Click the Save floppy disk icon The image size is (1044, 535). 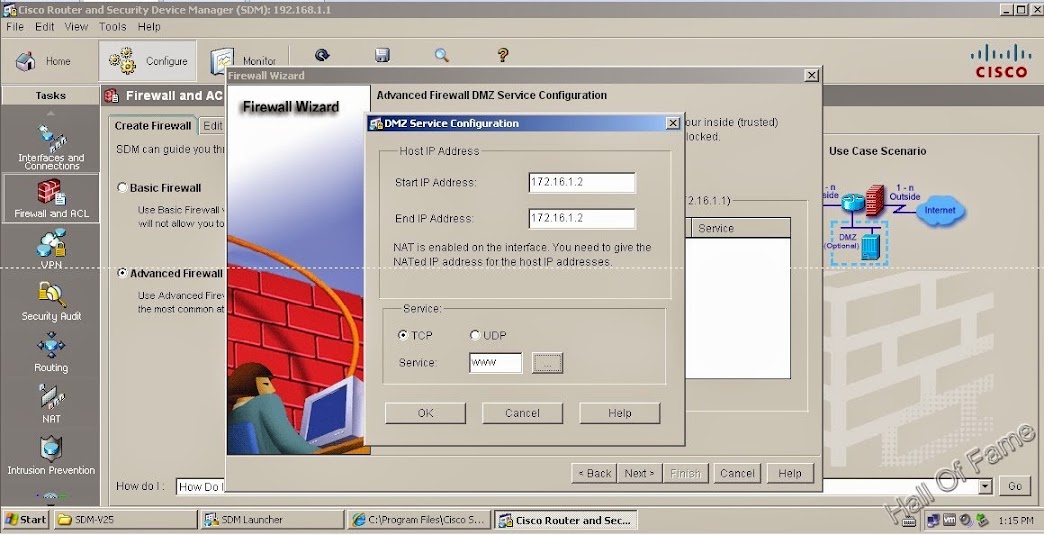coord(382,55)
